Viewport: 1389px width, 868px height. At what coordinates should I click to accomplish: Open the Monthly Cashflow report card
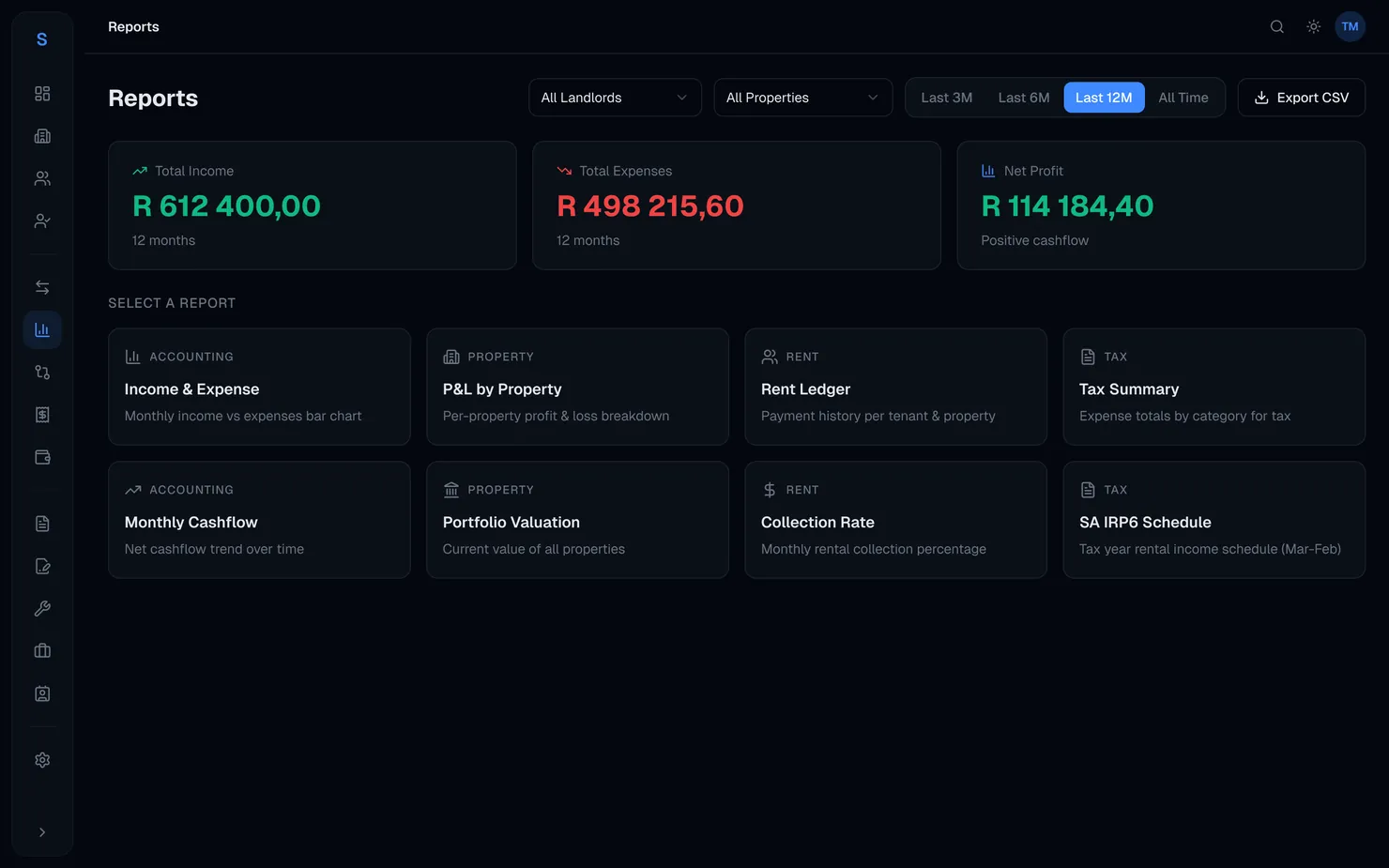(259, 520)
